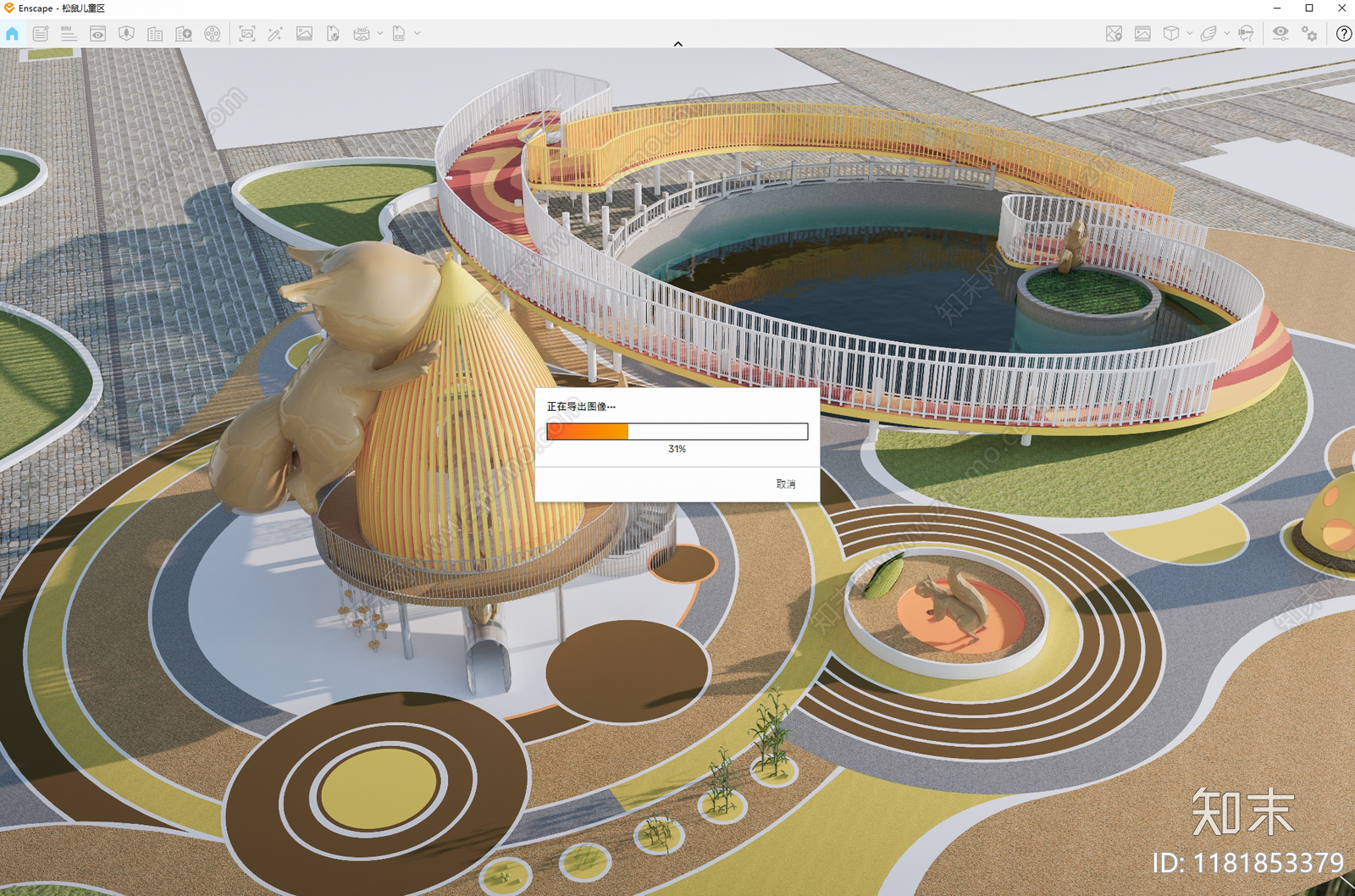Open the map location minimap icon

[1114, 34]
